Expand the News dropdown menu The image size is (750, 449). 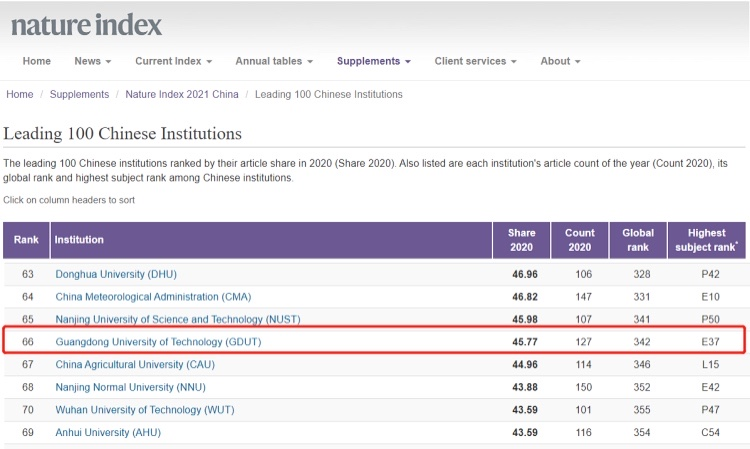(x=92, y=61)
